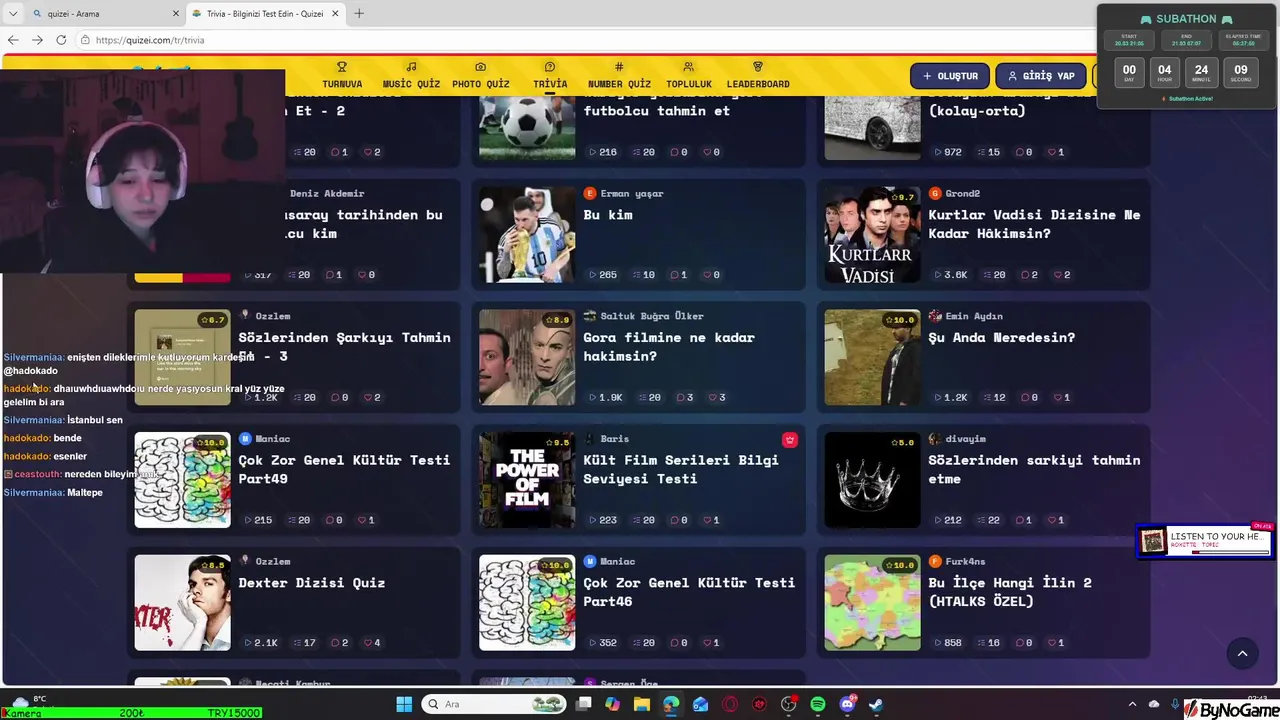
Task: Click the comment count on Gora card
Action: tap(684, 397)
